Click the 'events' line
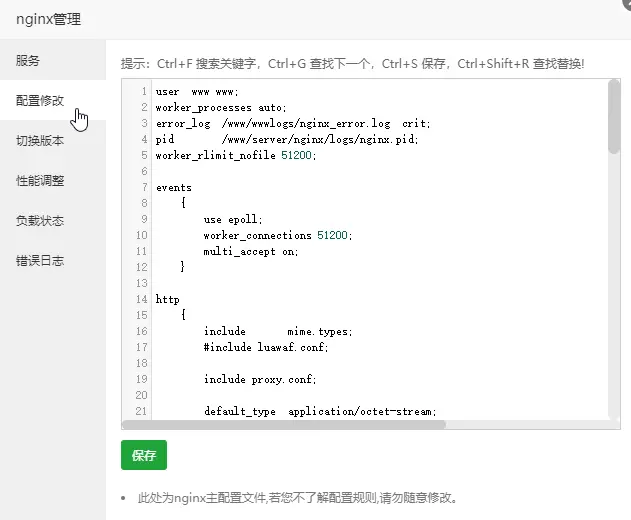Screen dimensions: 631x520 (x=174, y=188)
